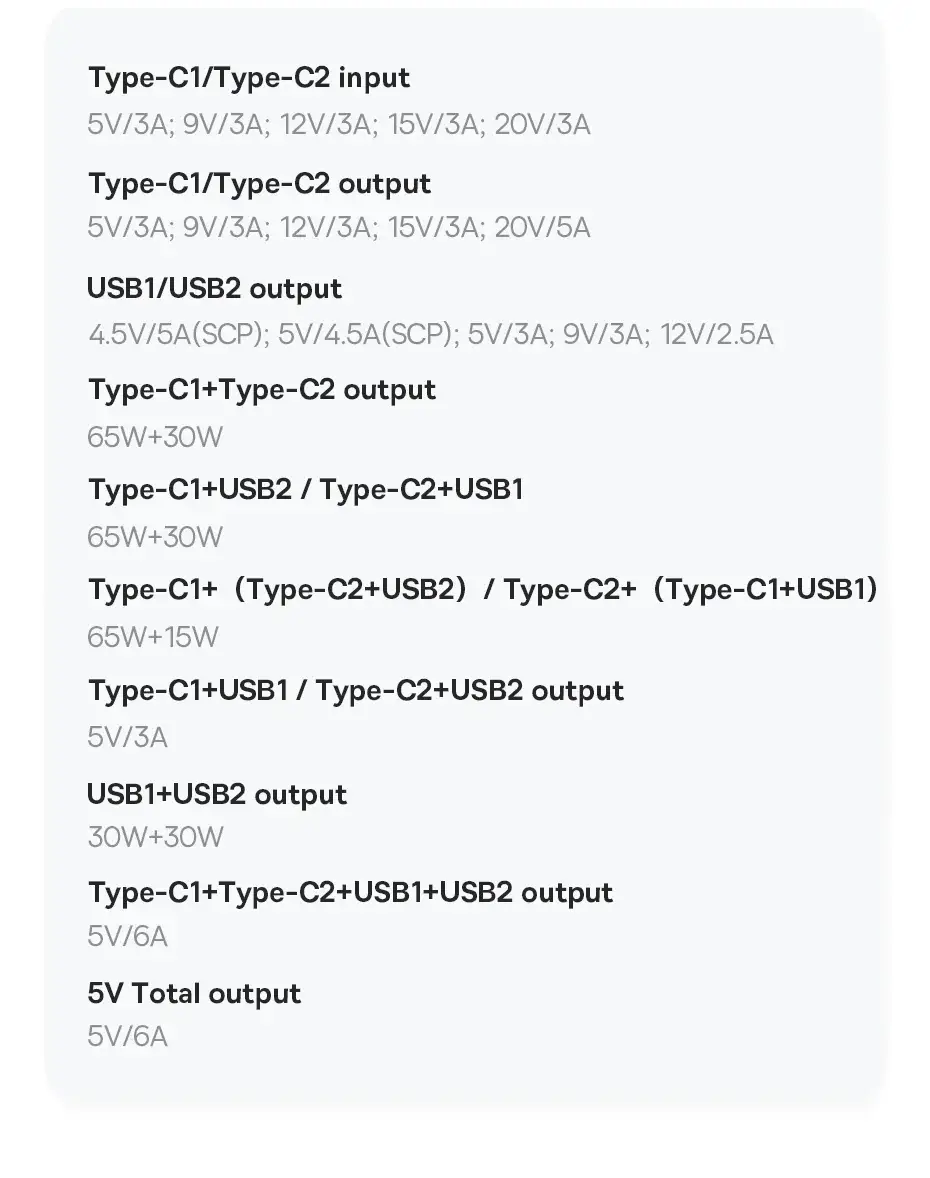Select the input specs line ending 20V/3A

coord(338,125)
